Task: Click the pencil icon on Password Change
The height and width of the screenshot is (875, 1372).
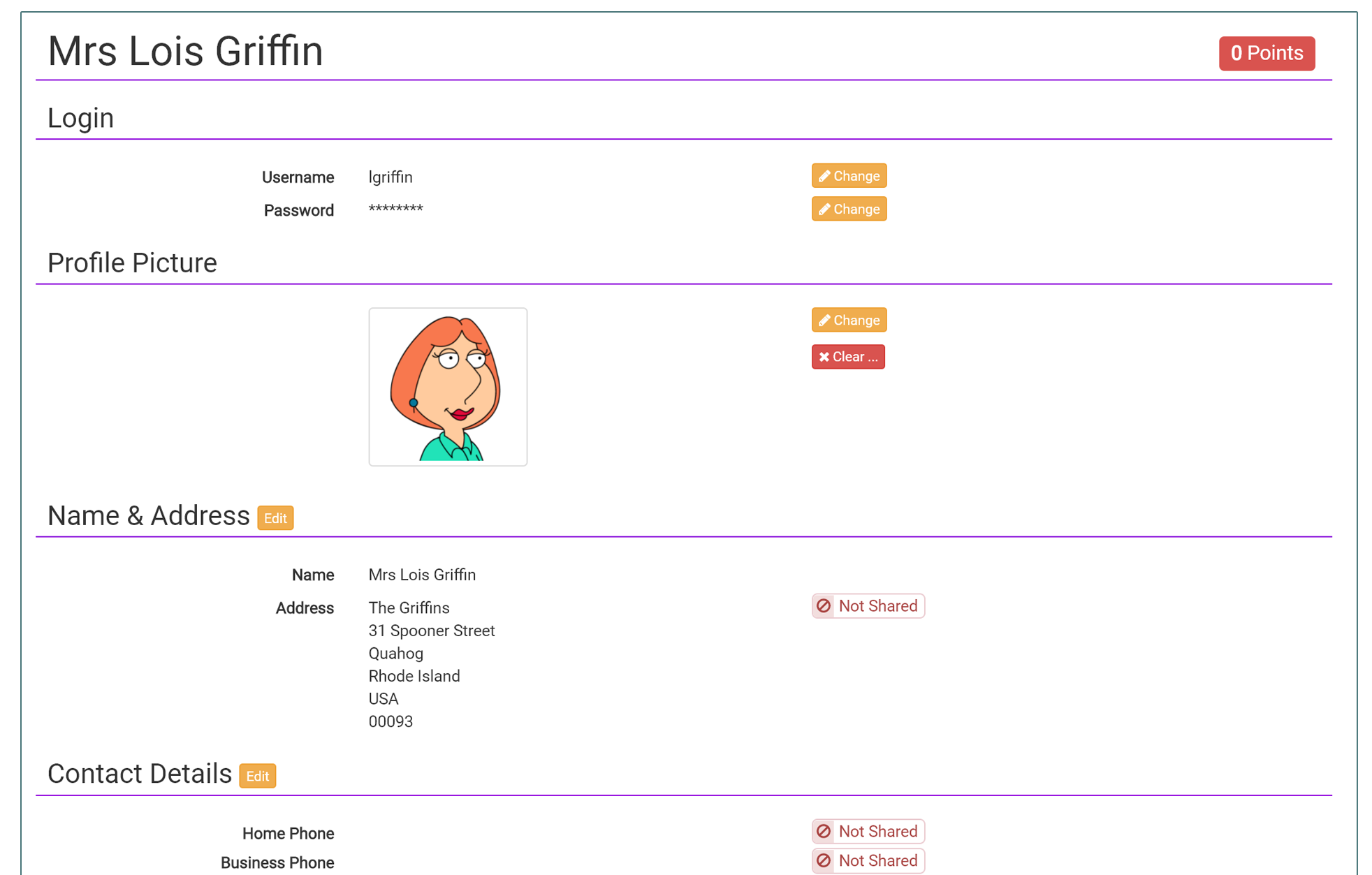Action: tap(824, 209)
